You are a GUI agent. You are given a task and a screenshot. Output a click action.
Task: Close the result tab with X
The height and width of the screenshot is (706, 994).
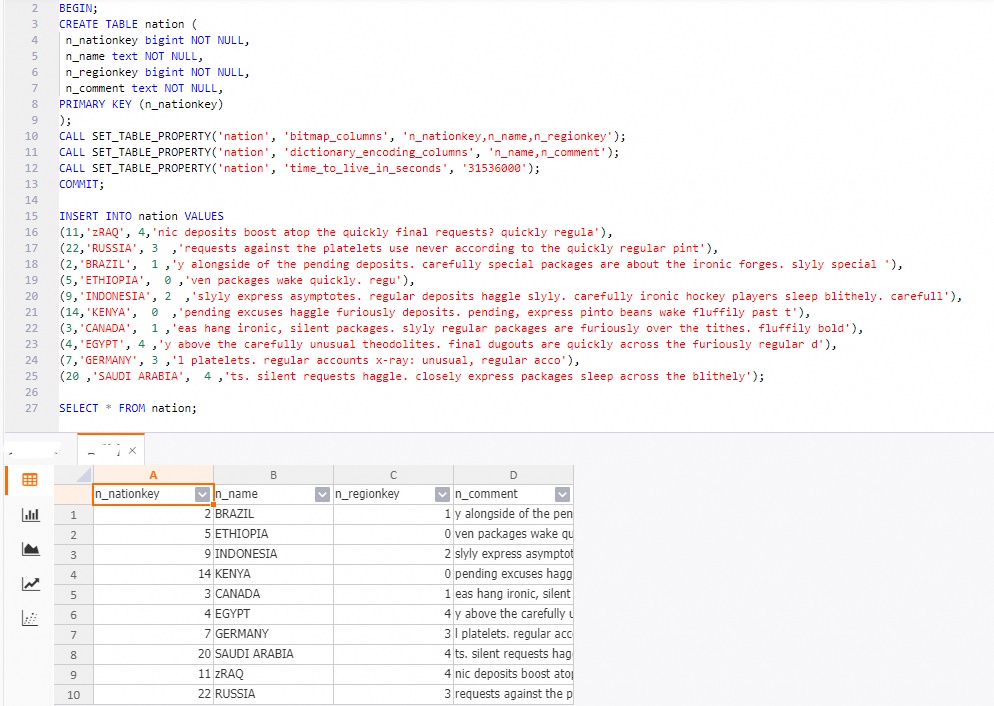[132, 451]
